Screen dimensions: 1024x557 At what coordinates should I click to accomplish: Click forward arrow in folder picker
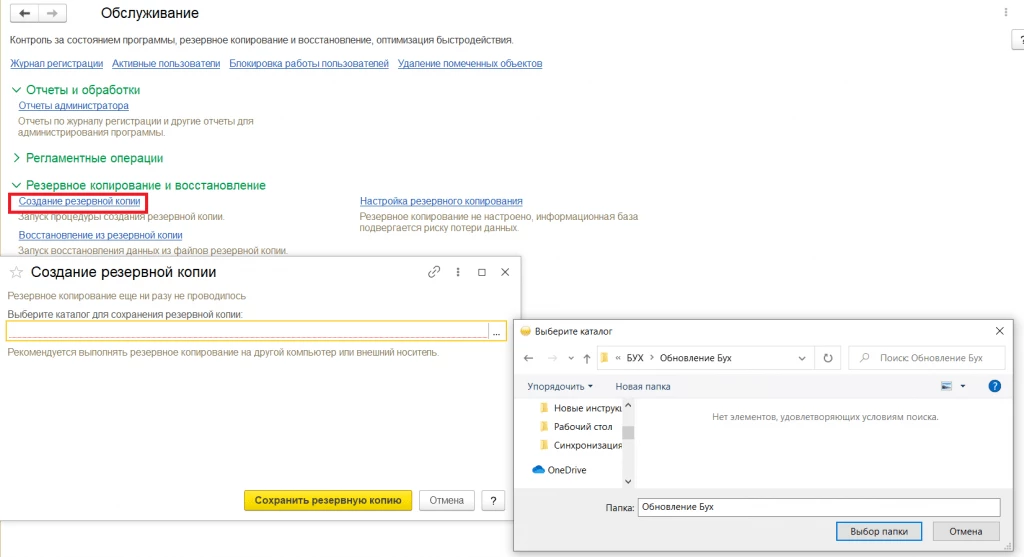click(552, 358)
